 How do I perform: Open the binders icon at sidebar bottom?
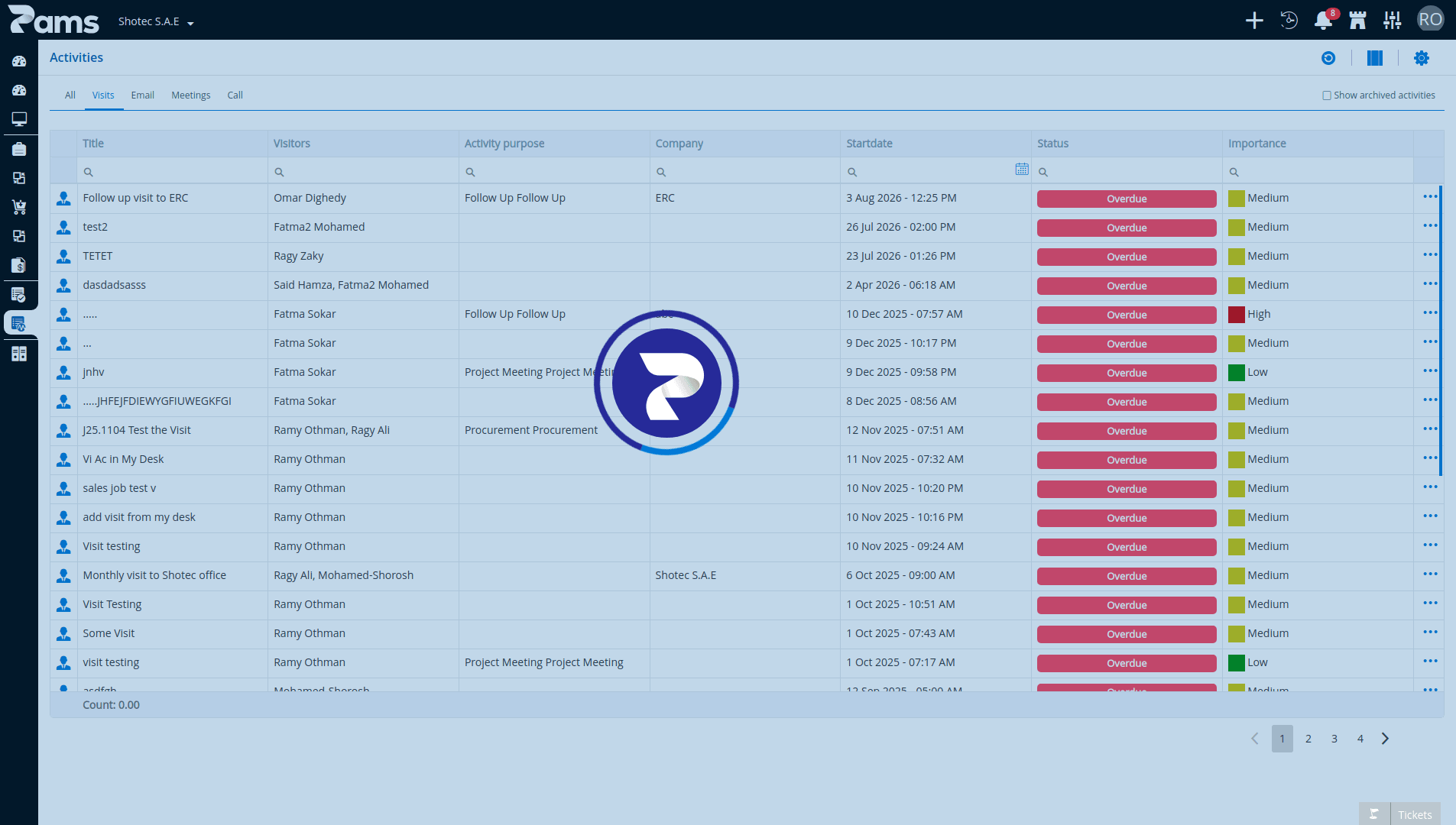coord(19,354)
